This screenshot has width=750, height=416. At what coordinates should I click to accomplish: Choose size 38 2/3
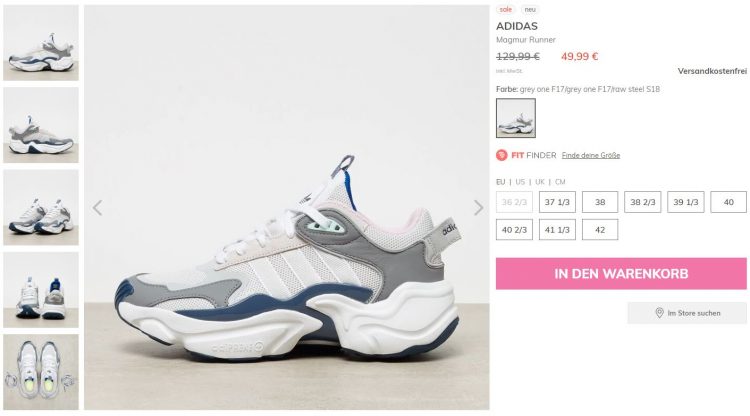click(643, 202)
